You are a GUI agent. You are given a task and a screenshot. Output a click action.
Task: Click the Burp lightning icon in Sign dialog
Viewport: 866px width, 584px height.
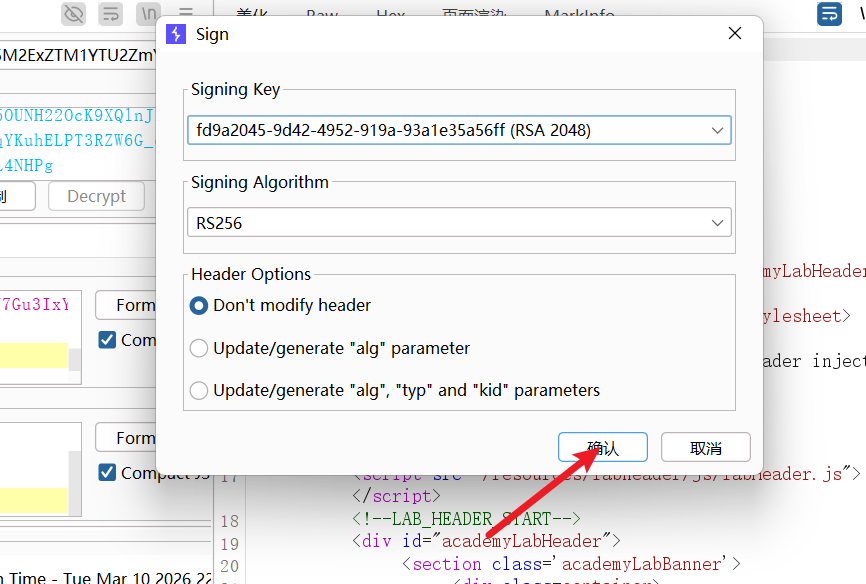(x=176, y=34)
